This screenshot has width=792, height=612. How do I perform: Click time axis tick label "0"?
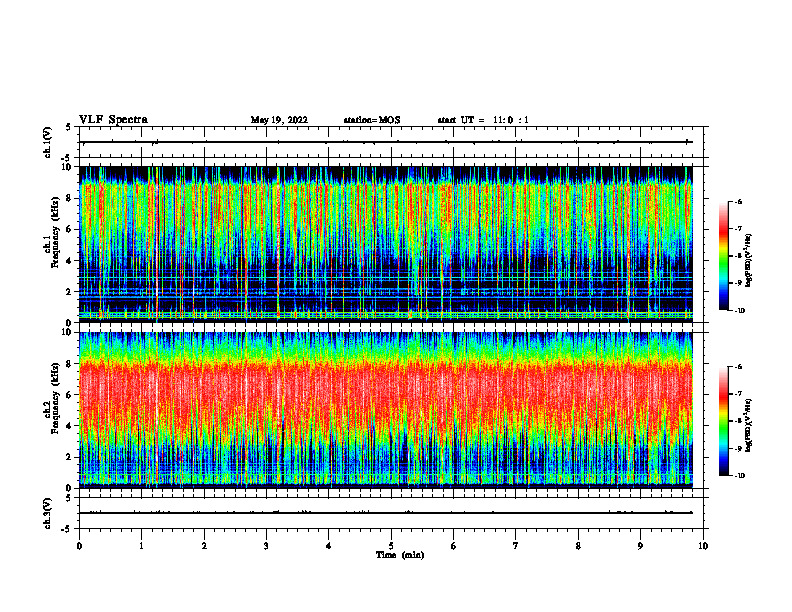tap(79, 546)
